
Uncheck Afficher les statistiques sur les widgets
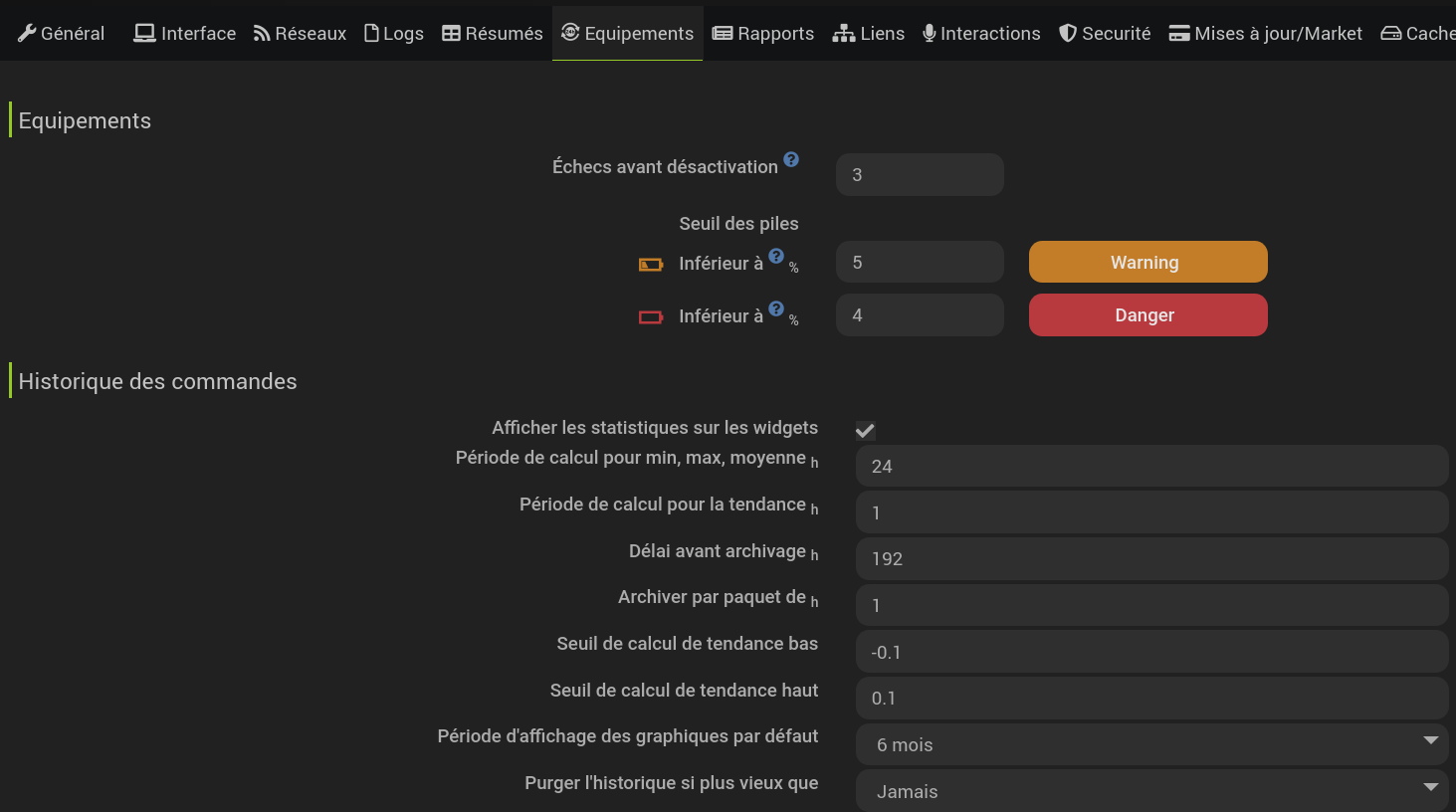coord(865,431)
